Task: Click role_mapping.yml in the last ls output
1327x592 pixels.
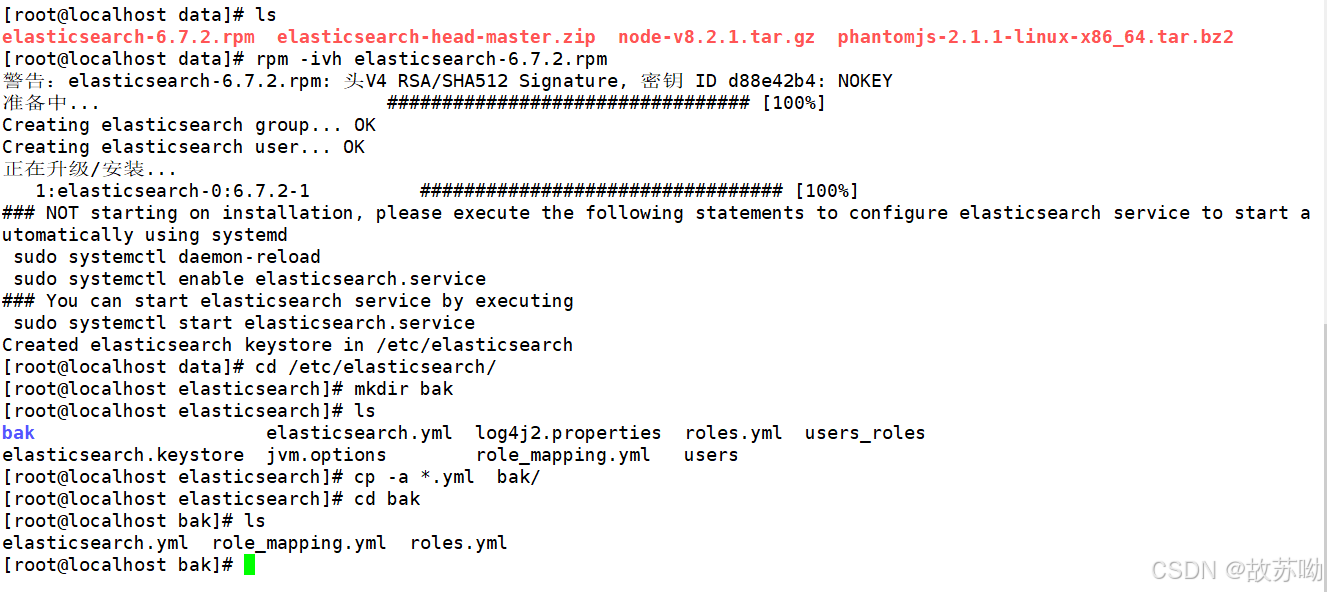Action: tap(299, 543)
